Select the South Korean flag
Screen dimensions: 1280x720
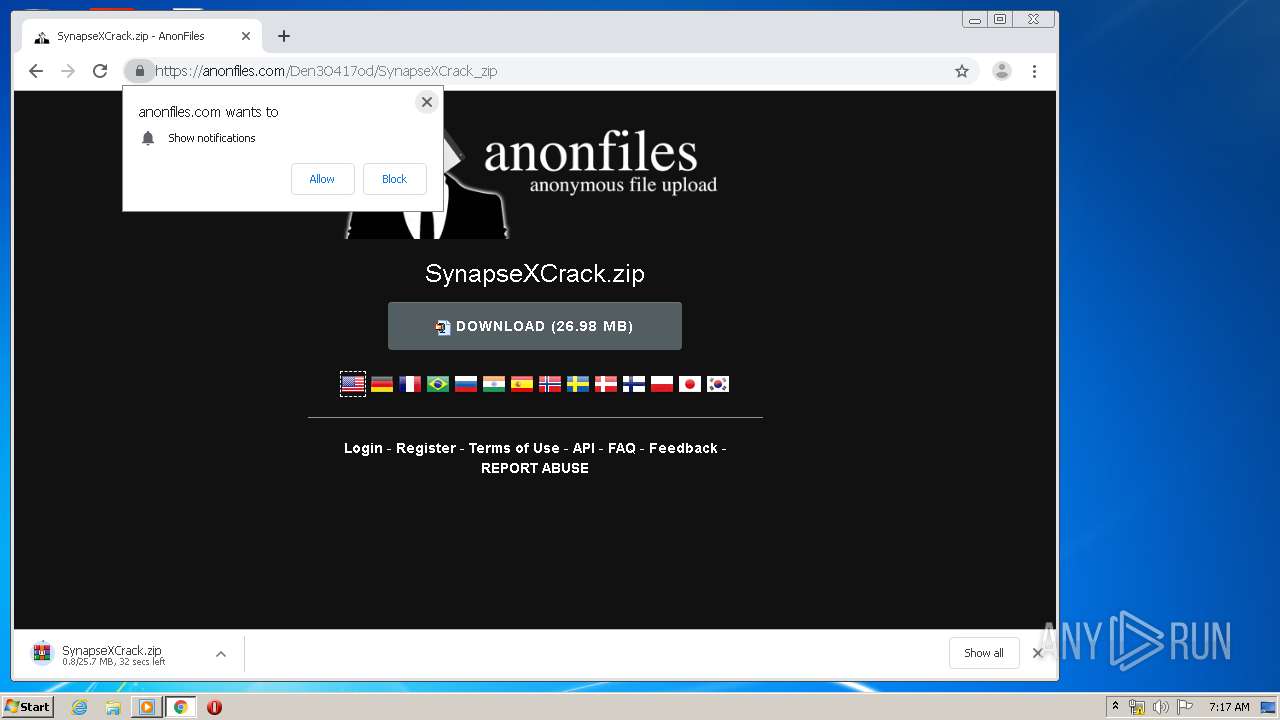718,384
